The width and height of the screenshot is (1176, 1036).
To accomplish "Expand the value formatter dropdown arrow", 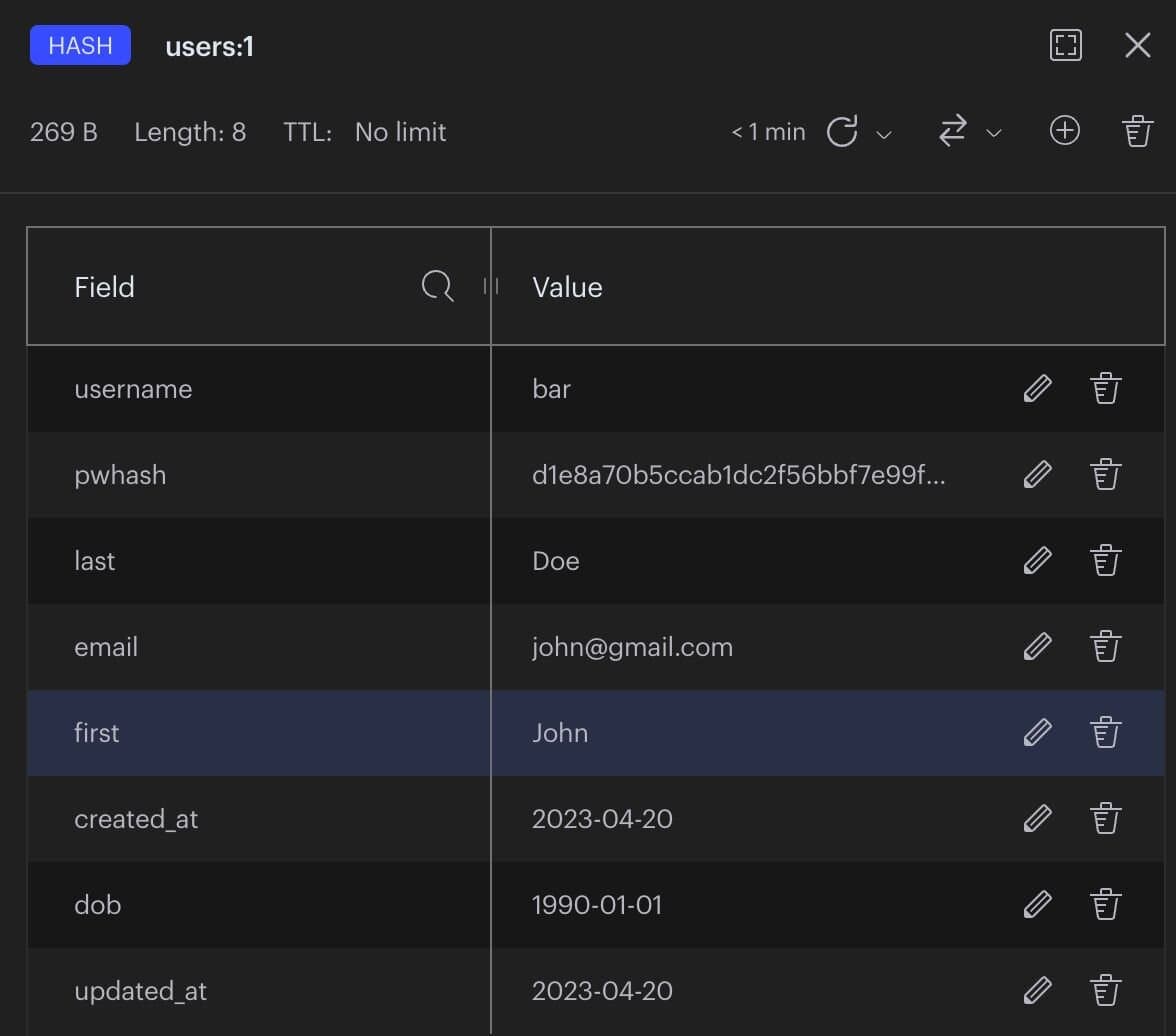I will [x=994, y=133].
